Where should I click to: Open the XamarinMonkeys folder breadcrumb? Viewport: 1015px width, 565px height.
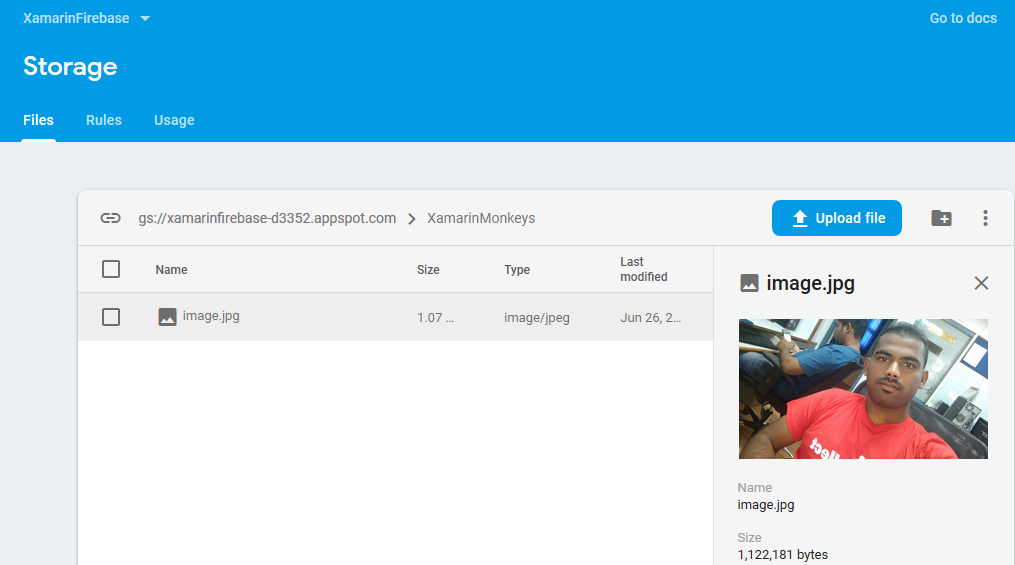pos(481,218)
